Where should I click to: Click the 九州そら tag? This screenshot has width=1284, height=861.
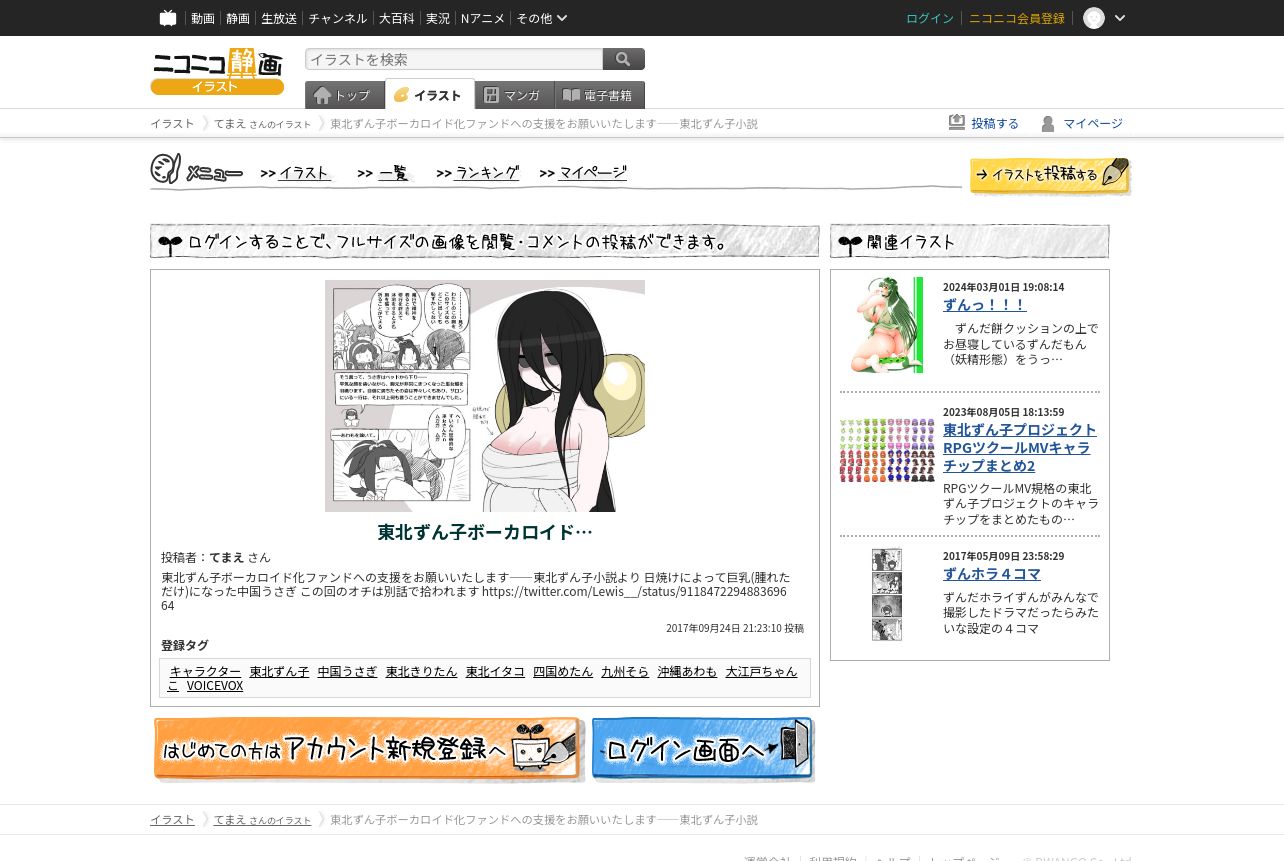tap(625, 671)
